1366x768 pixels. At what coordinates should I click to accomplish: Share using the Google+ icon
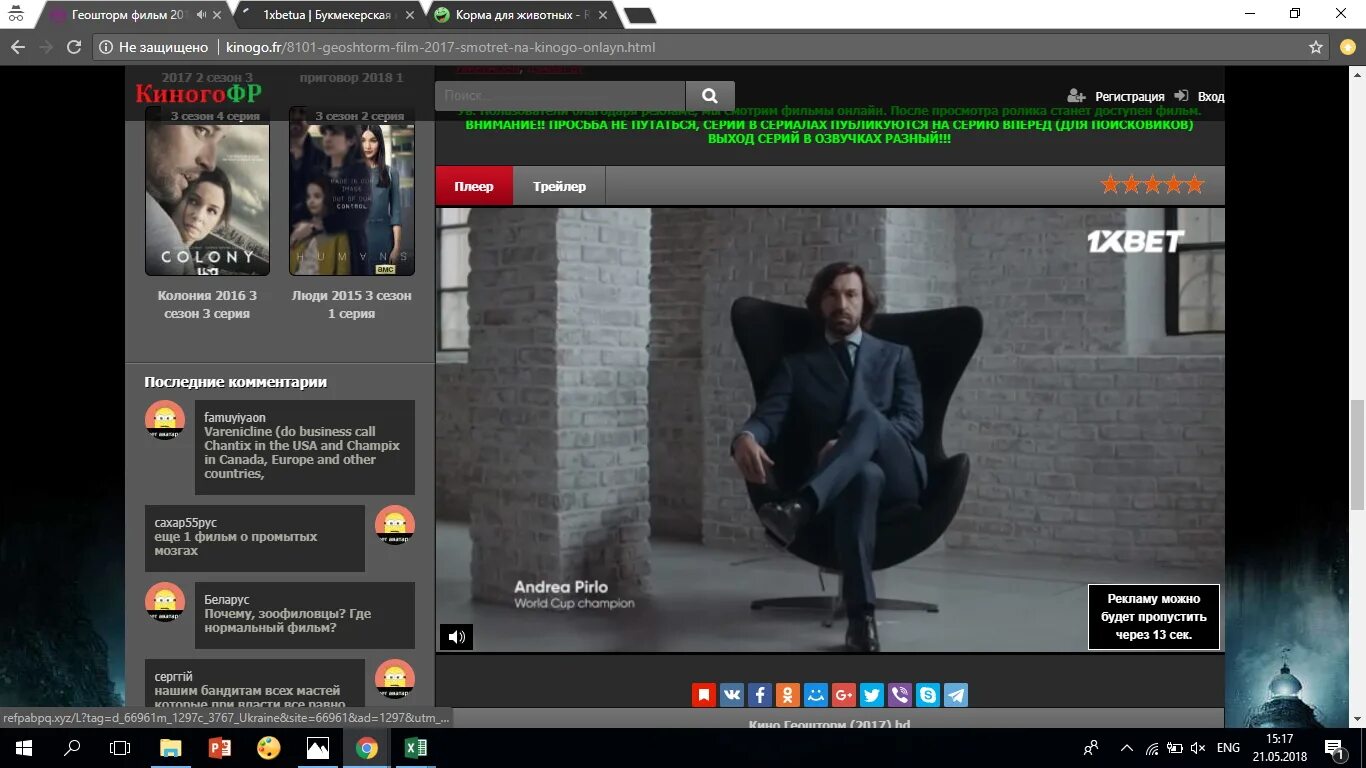pos(843,694)
